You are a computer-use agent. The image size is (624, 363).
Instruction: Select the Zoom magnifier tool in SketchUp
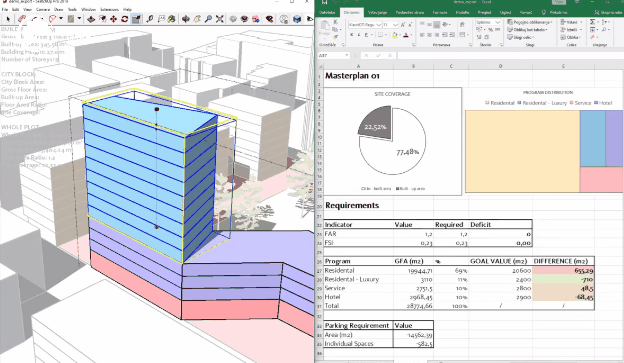208,19
